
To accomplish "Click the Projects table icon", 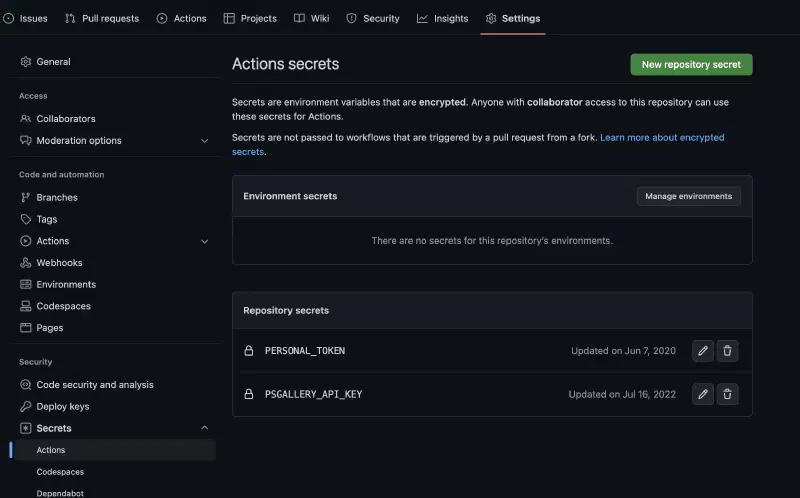I will pyautogui.click(x=229, y=18).
